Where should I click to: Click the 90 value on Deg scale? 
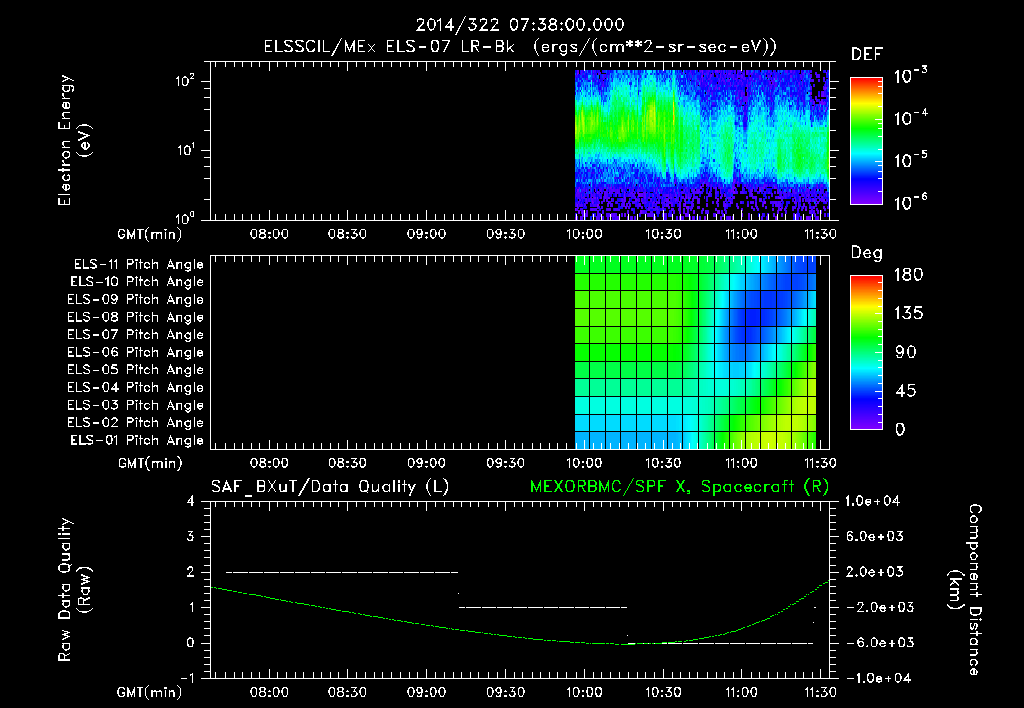(906, 353)
